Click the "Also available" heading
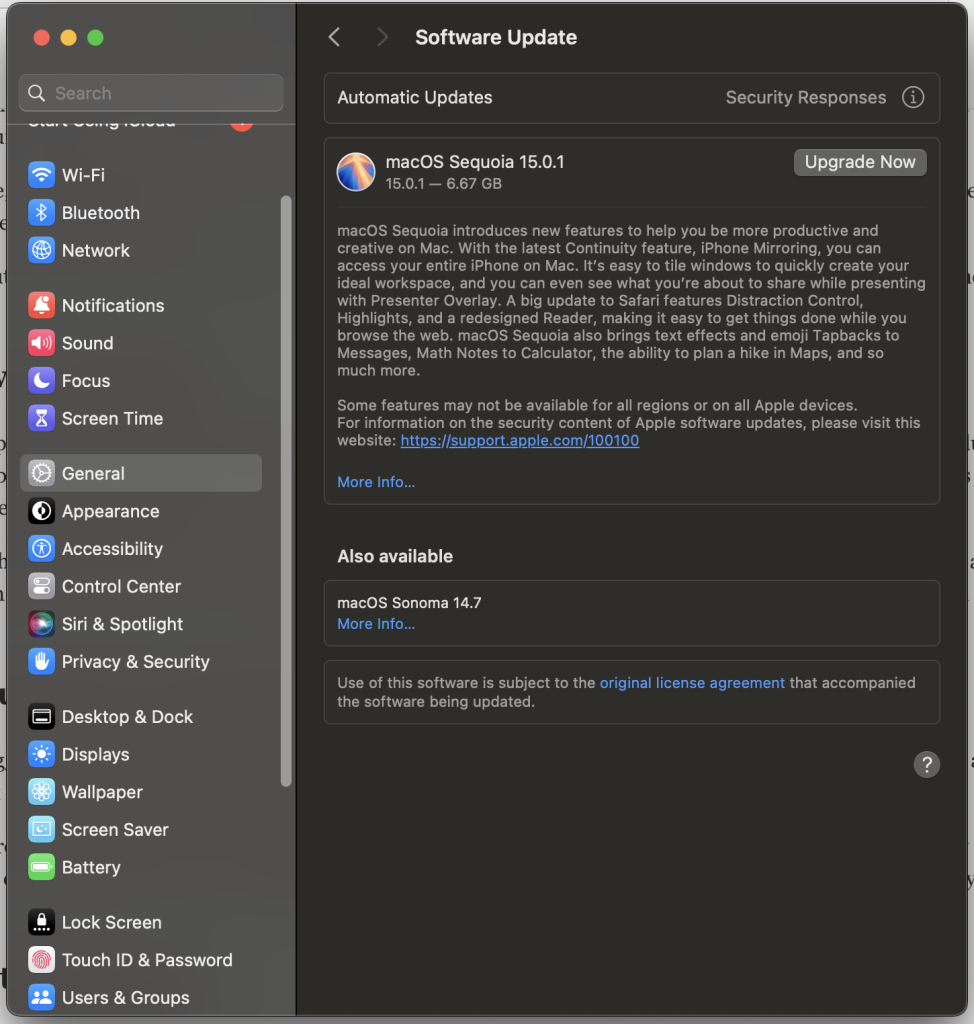Screen dimensions: 974x1024 click(395, 556)
